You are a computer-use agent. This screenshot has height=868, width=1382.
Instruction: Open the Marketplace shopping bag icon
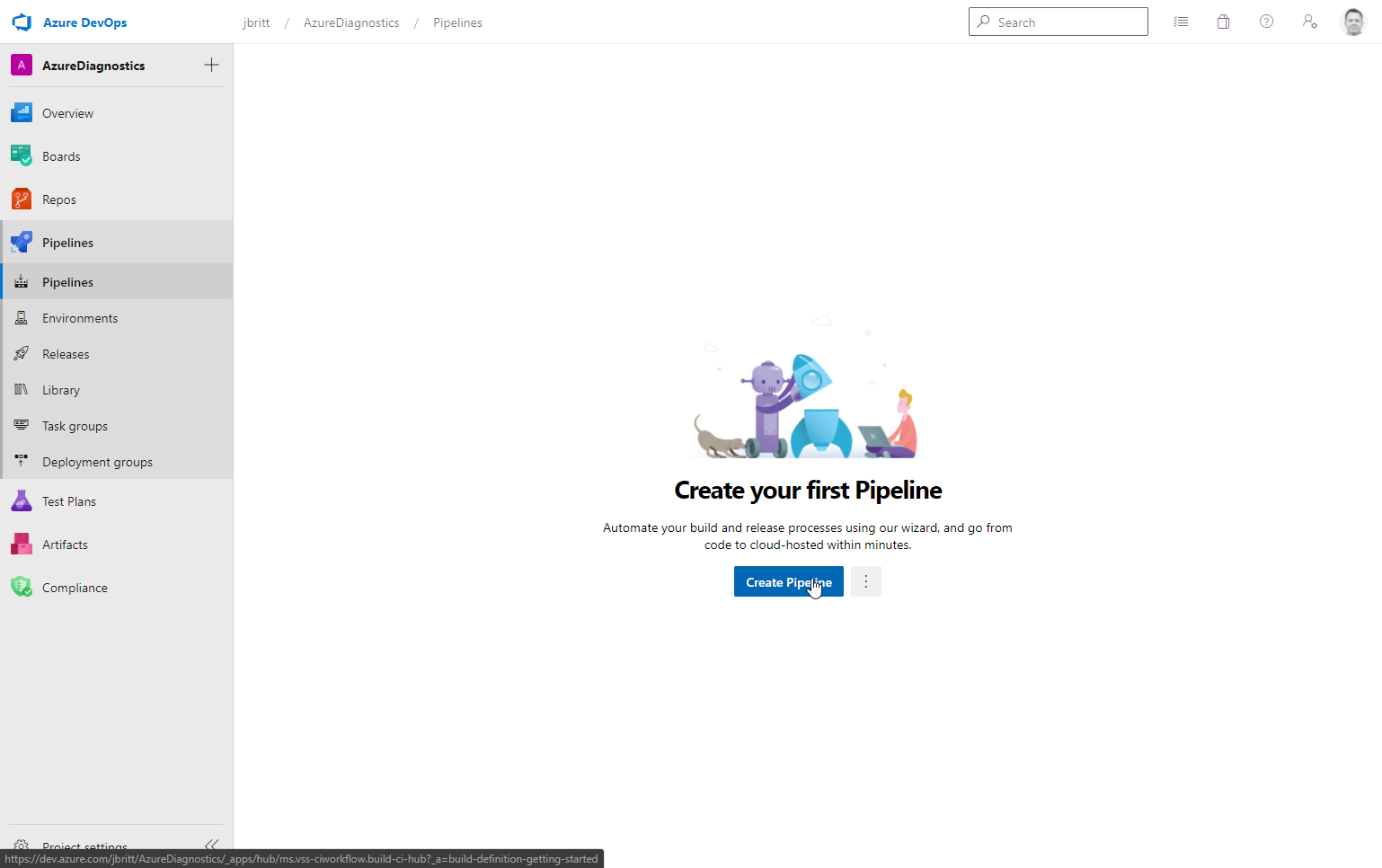click(1223, 22)
